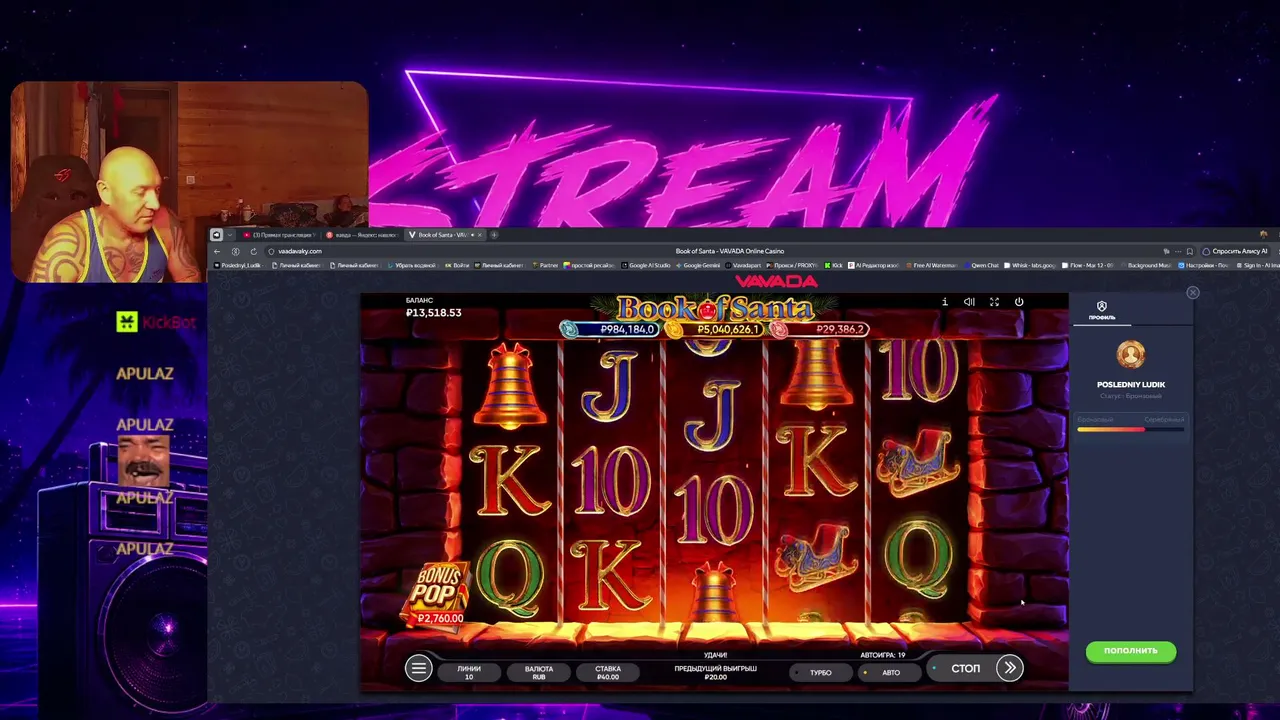Screen dimensions: 1280x720
Task: Click the Предыдущий выигрыш ₽20.00 text
Action: (715, 672)
